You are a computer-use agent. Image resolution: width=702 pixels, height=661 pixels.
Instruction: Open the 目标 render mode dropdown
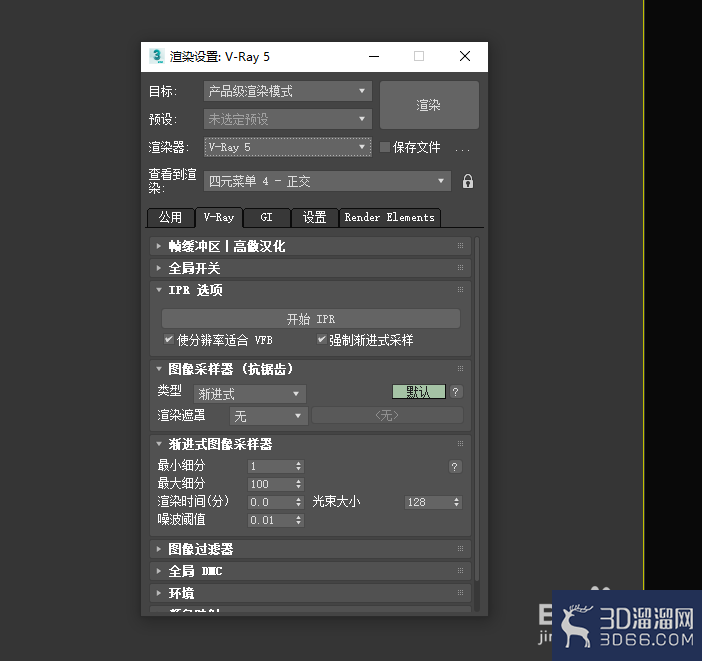pyautogui.click(x=287, y=91)
